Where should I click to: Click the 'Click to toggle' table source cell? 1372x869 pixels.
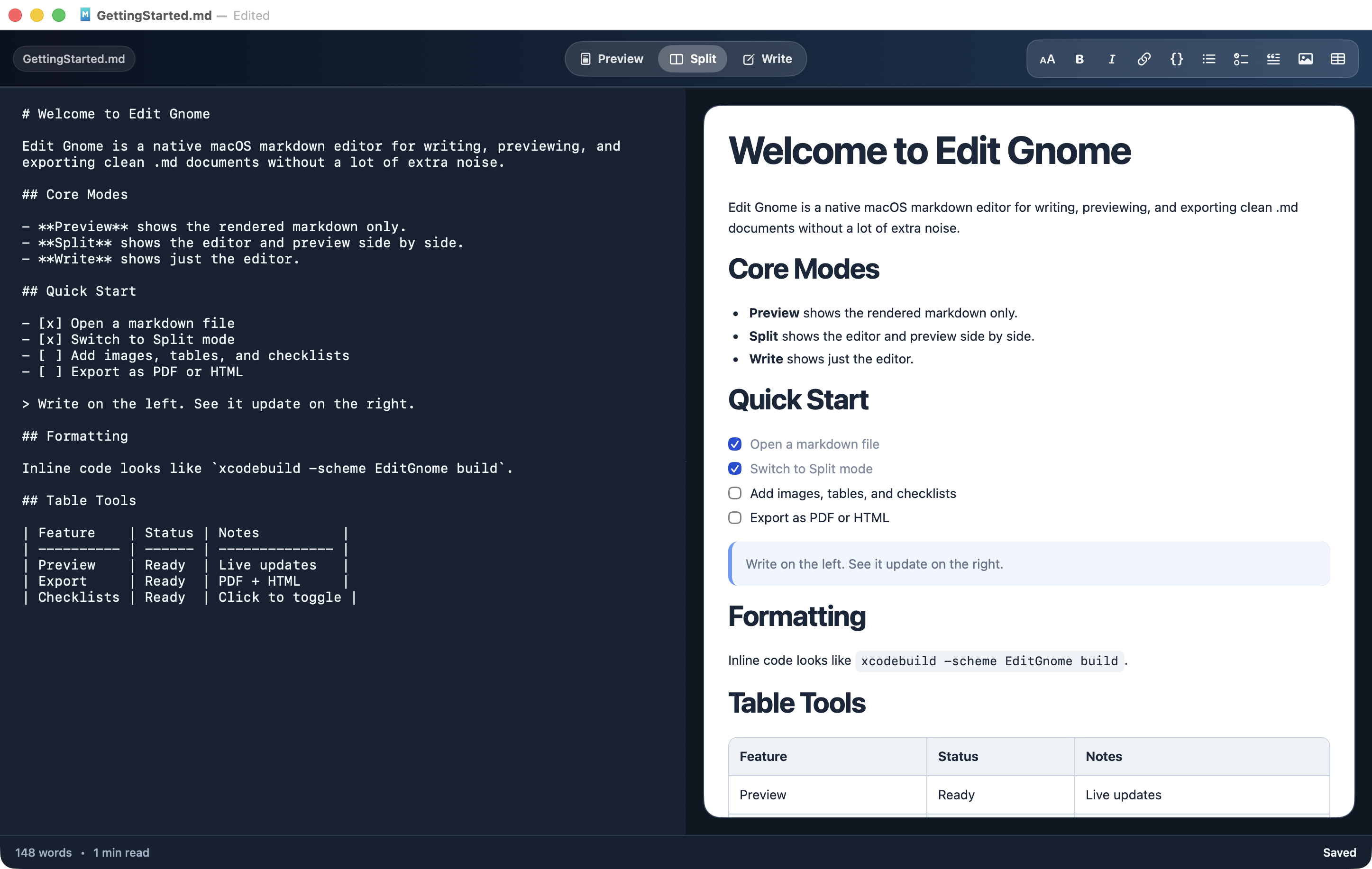[x=280, y=597]
